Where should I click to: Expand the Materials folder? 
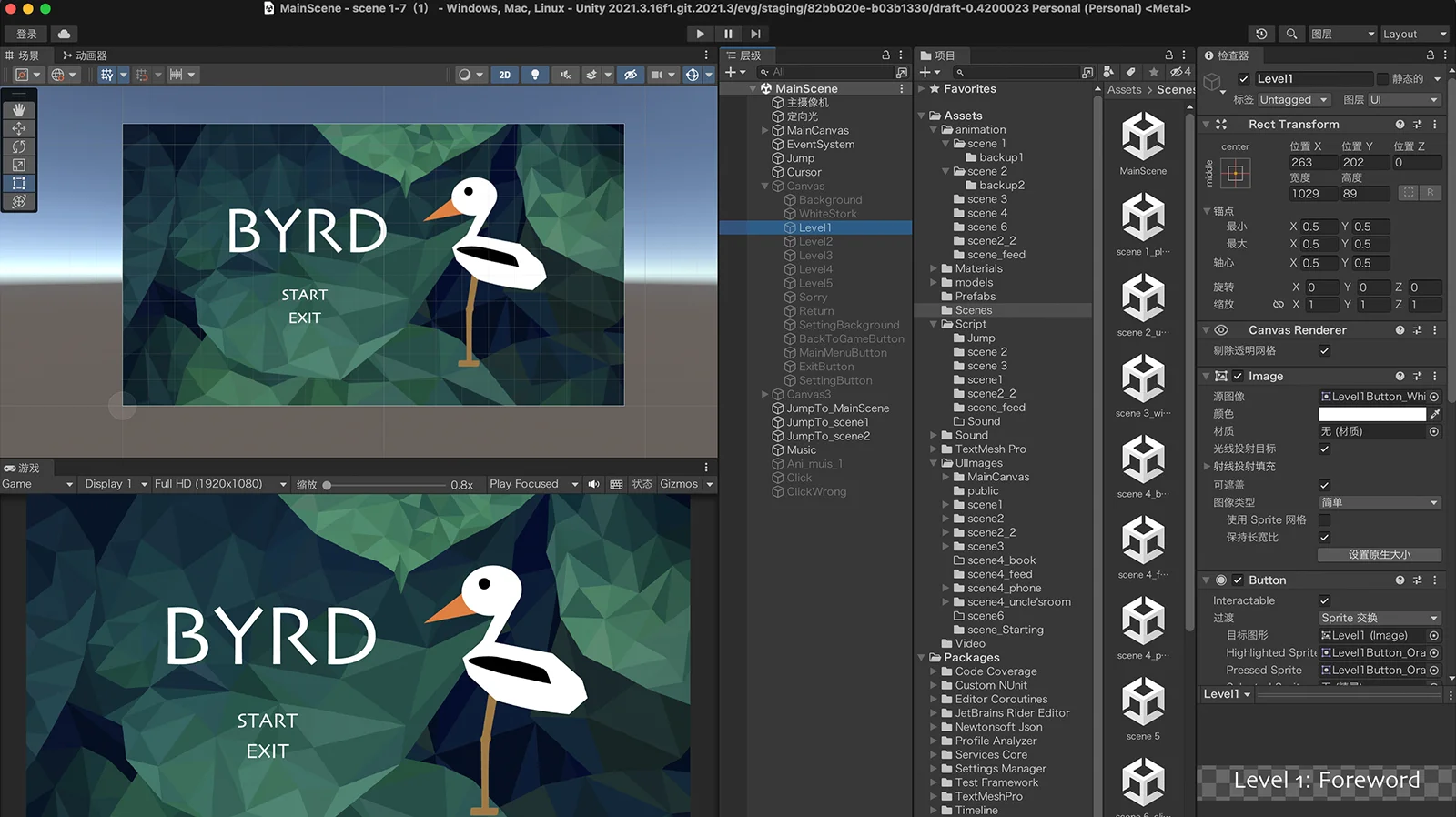[x=934, y=268]
